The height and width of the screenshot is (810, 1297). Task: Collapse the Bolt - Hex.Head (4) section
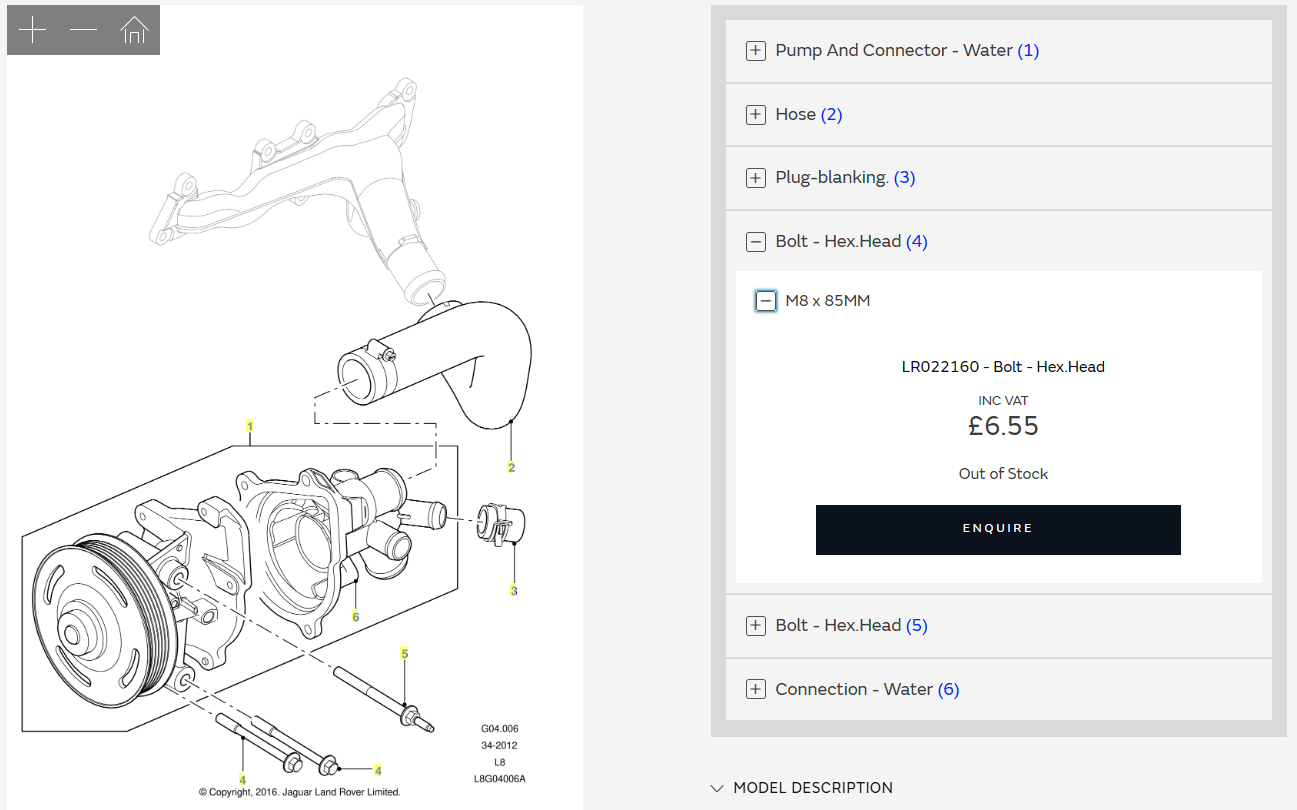click(756, 242)
